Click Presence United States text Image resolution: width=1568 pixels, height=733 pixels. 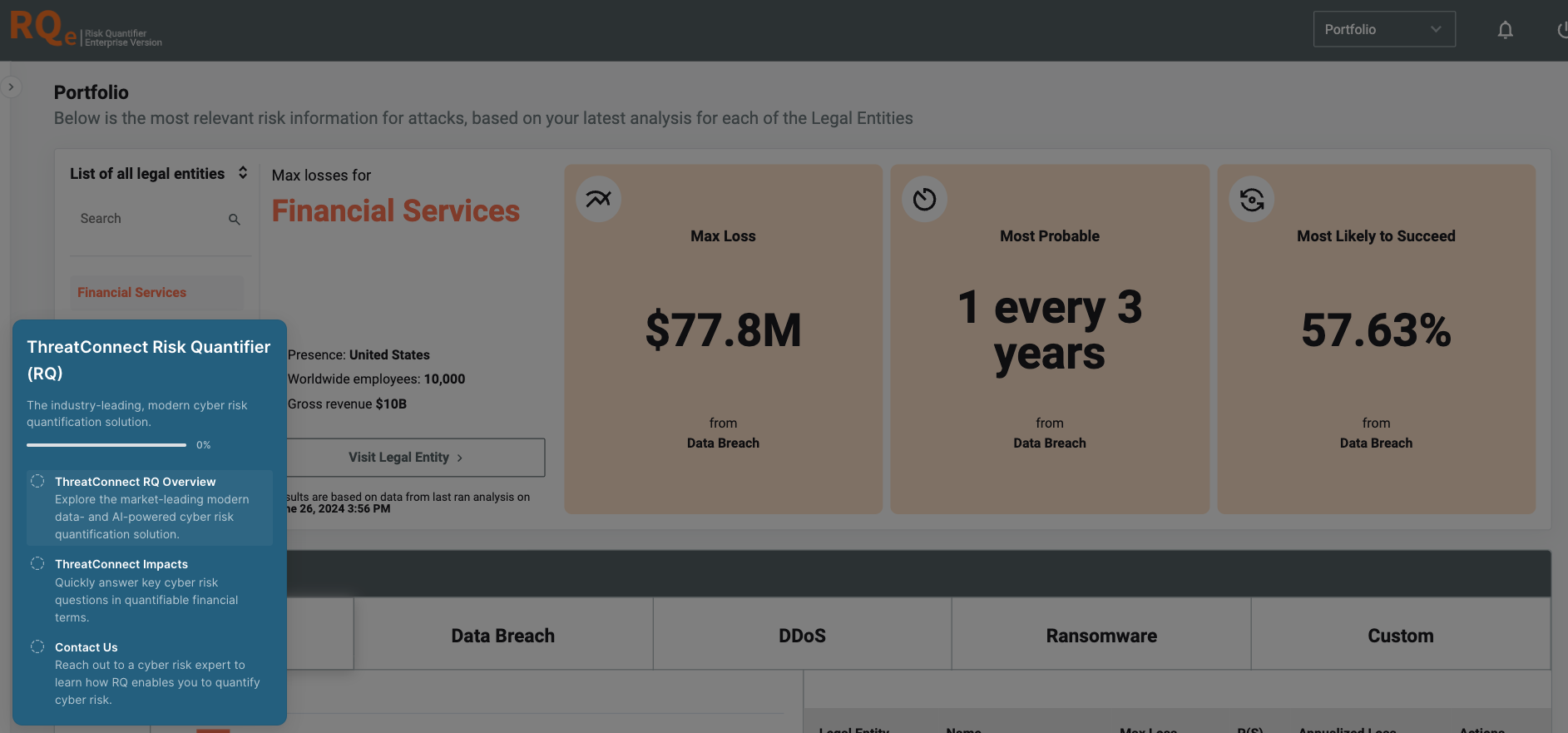coord(359,355)
